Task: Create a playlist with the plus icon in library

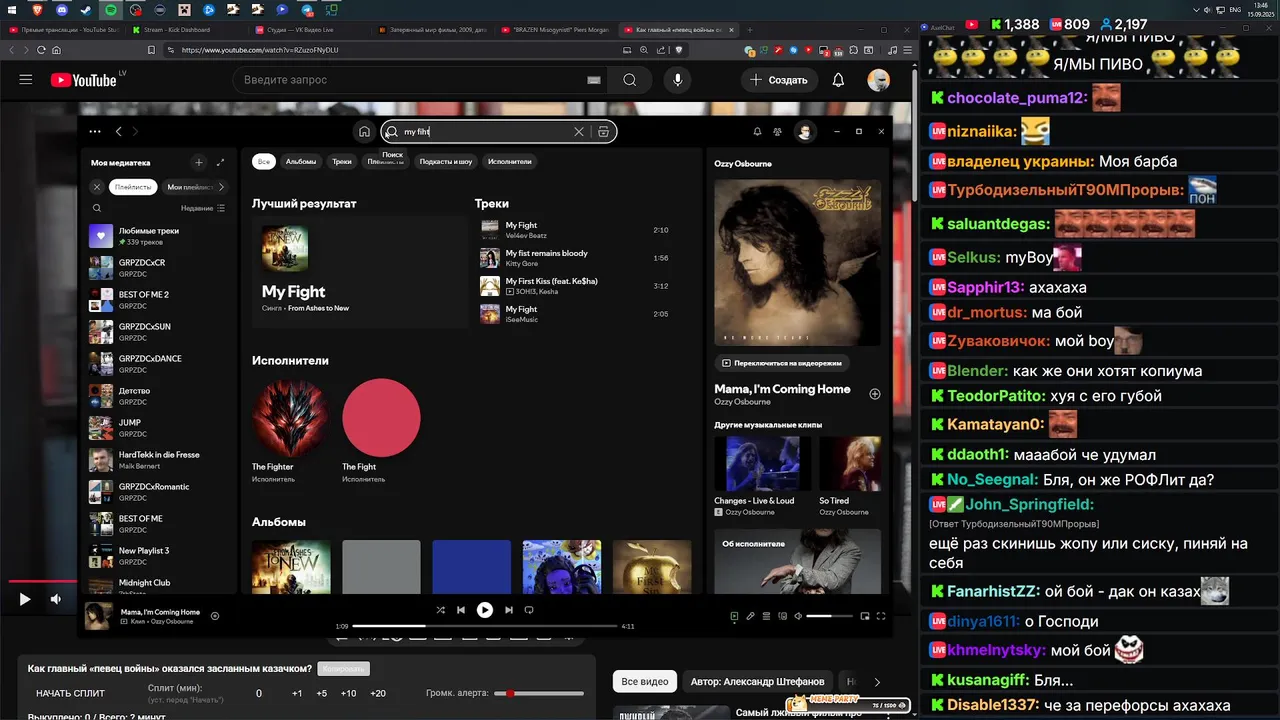Action: pos(198,162)
